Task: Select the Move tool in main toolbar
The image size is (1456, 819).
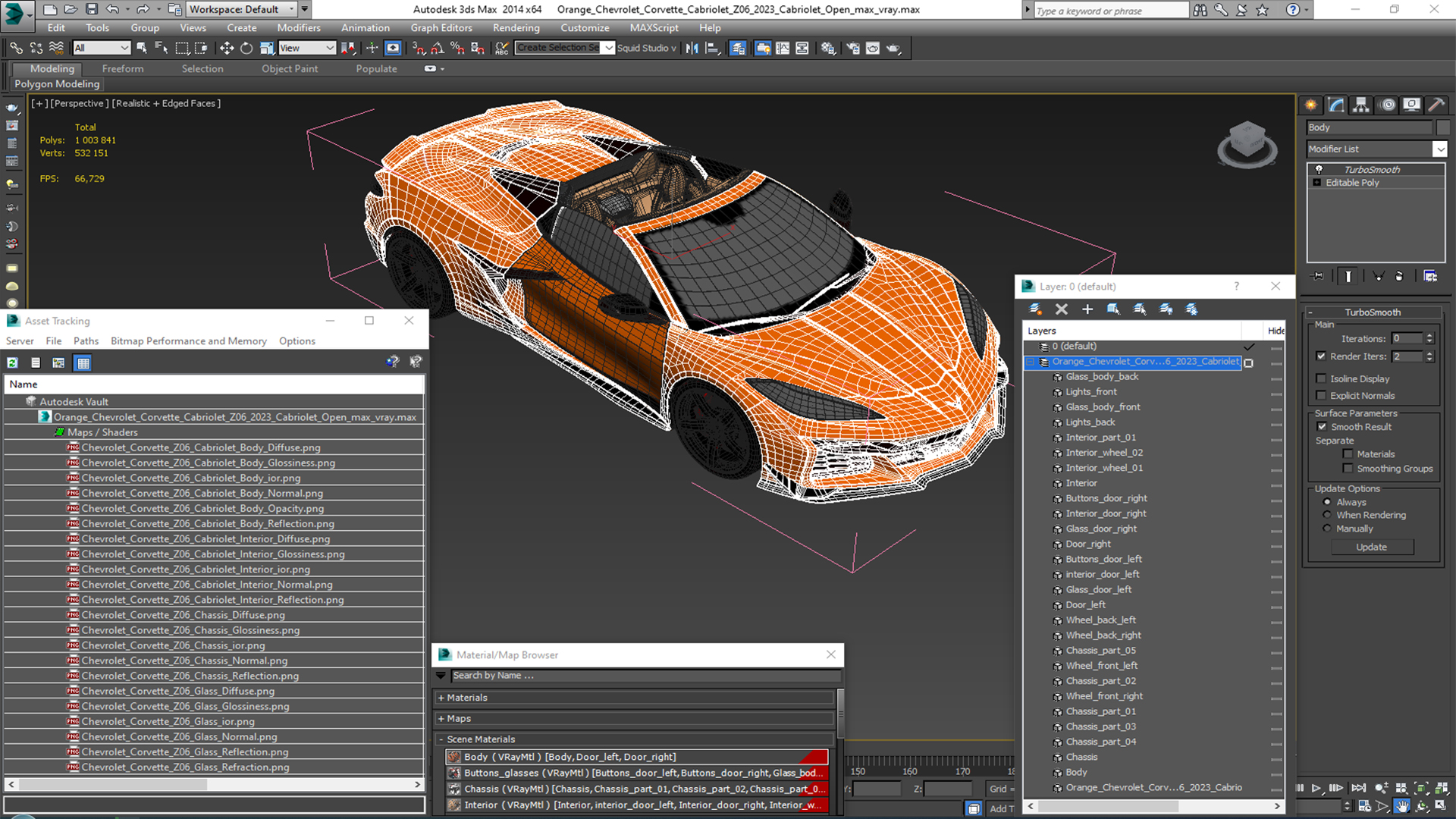Action: [x=227, y=48]
